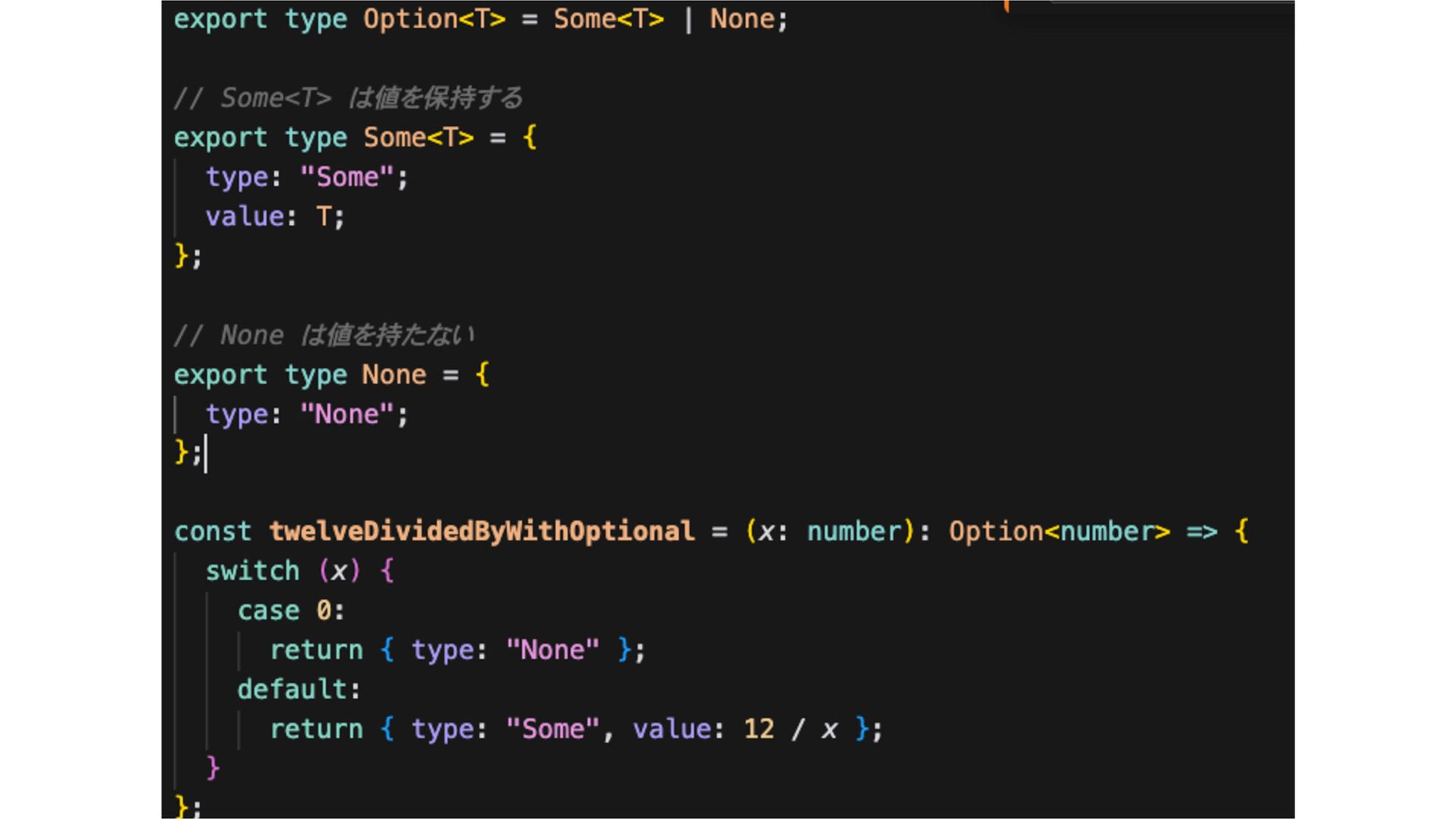Image resolution: width=1456 pixels, height=819 pixels.
Task: Click 'None' in 'export type None' declaration
Action: click(x=394, y=375)
